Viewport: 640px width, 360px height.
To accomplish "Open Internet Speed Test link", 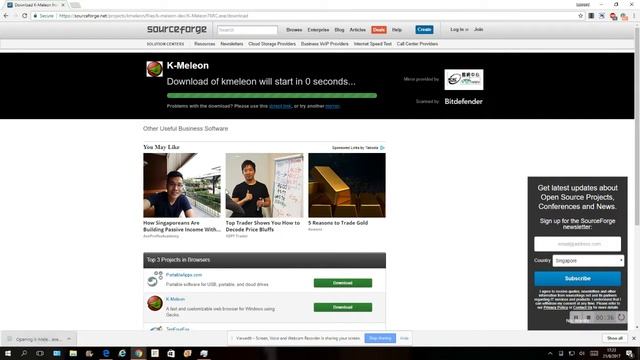I will tap(373, 44).
